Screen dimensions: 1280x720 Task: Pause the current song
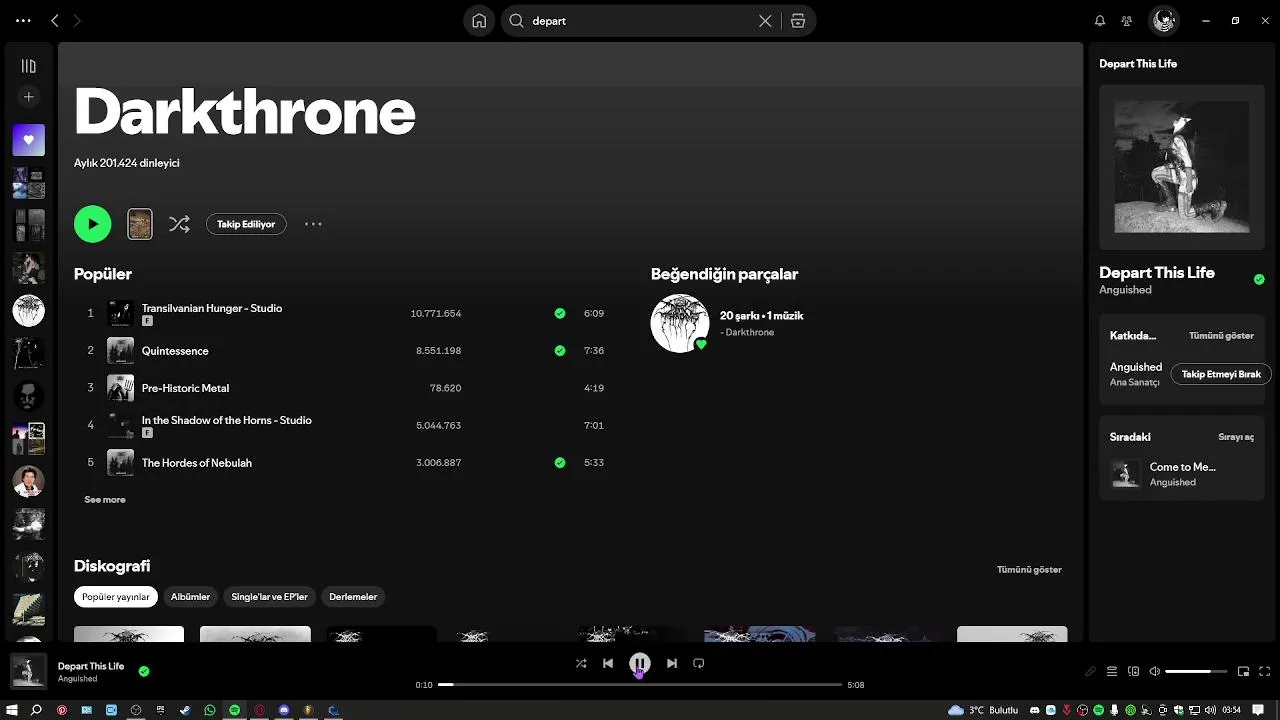click(640, 663)
